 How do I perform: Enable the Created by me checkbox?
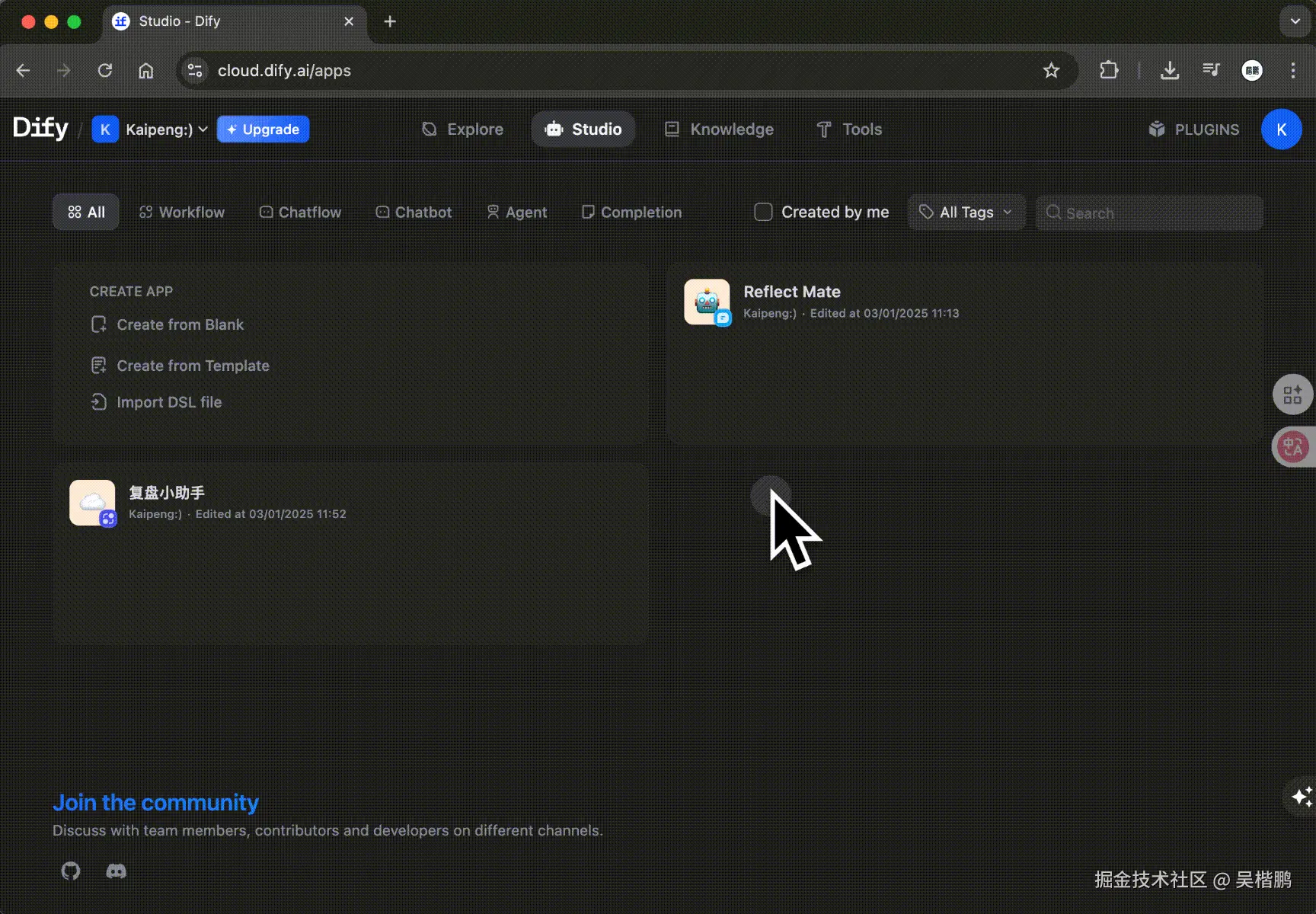(763, 212)
